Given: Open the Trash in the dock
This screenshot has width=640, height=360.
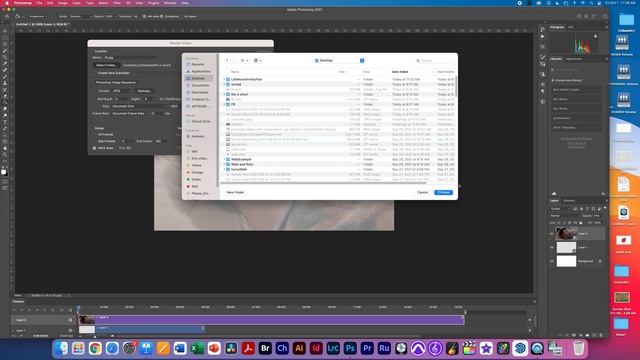Looking at the screenshot, I should [578, 348].
